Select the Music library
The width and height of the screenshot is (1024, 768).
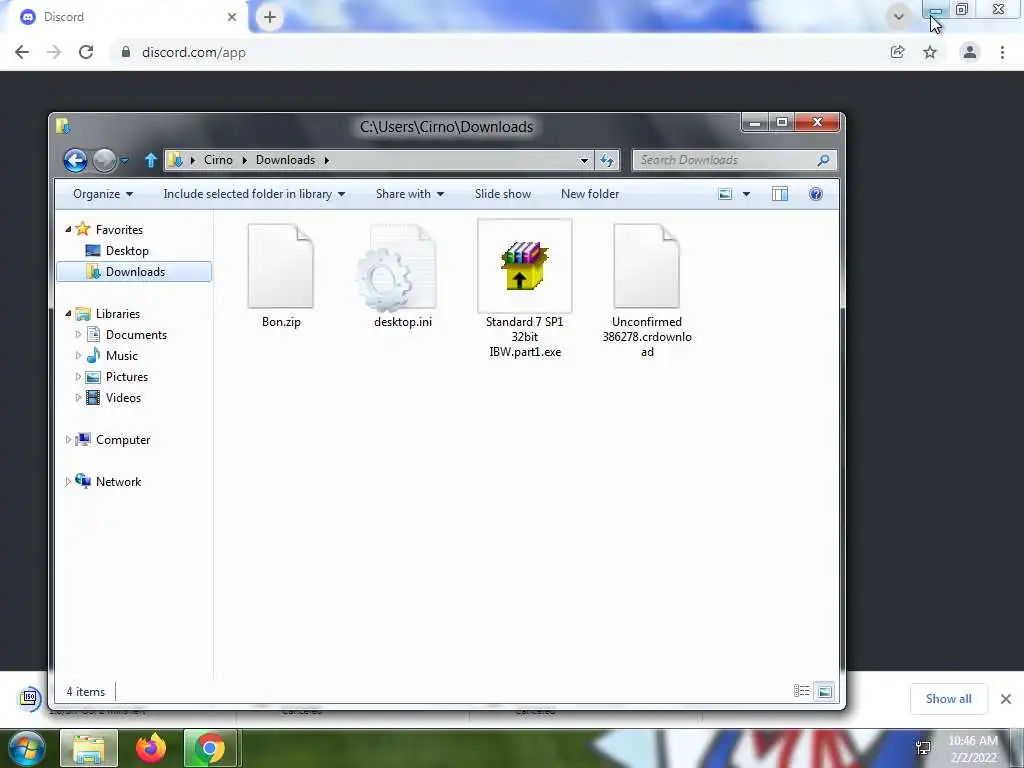[x=121, y=356]
